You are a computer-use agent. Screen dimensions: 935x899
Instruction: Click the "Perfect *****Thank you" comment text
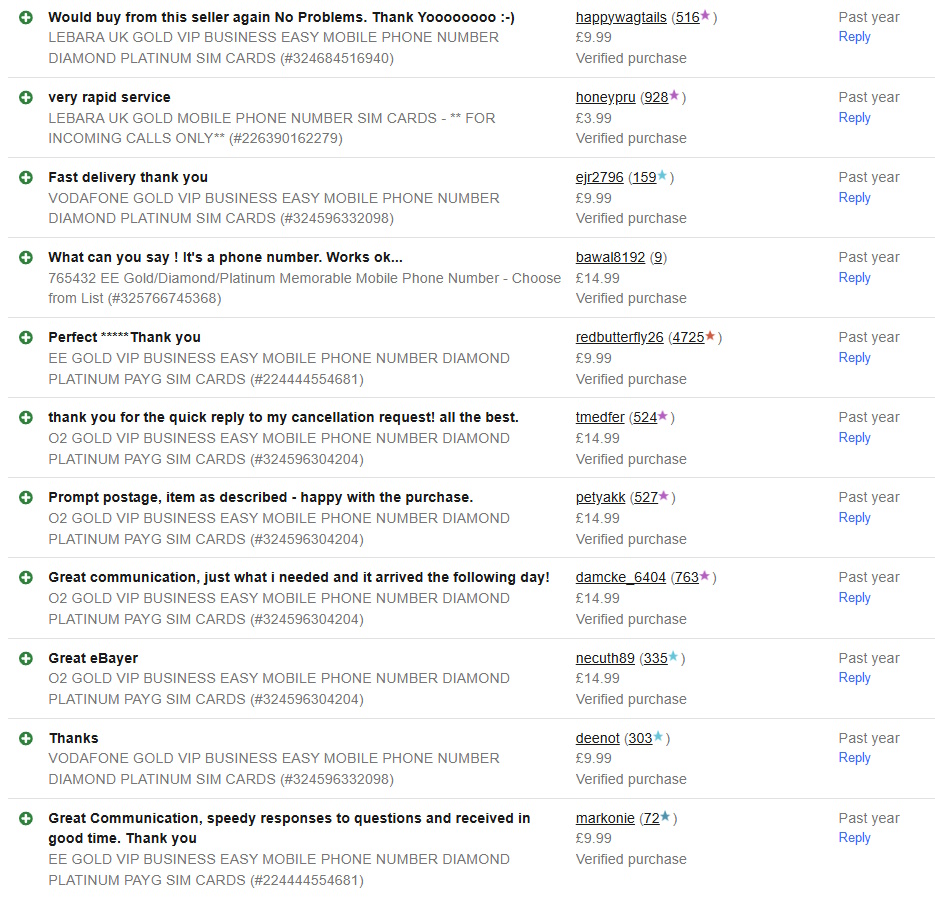(x=124, y=337)
